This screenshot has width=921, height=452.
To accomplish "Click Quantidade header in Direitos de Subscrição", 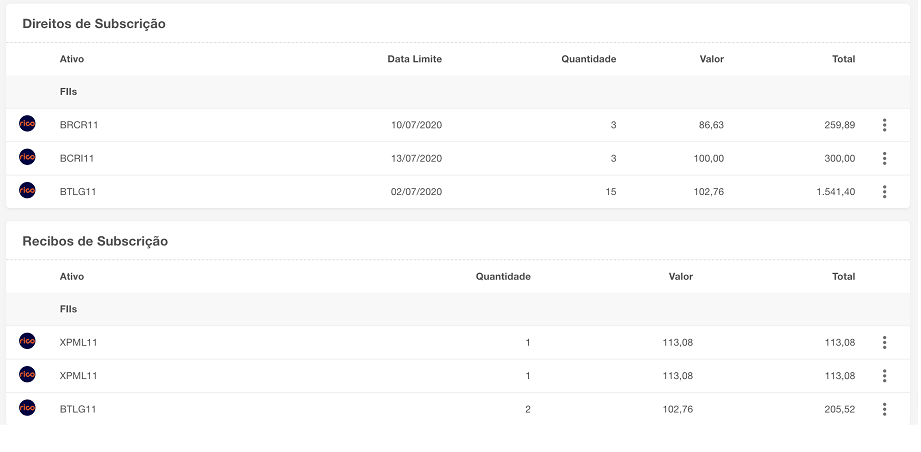I will [588, 59].
